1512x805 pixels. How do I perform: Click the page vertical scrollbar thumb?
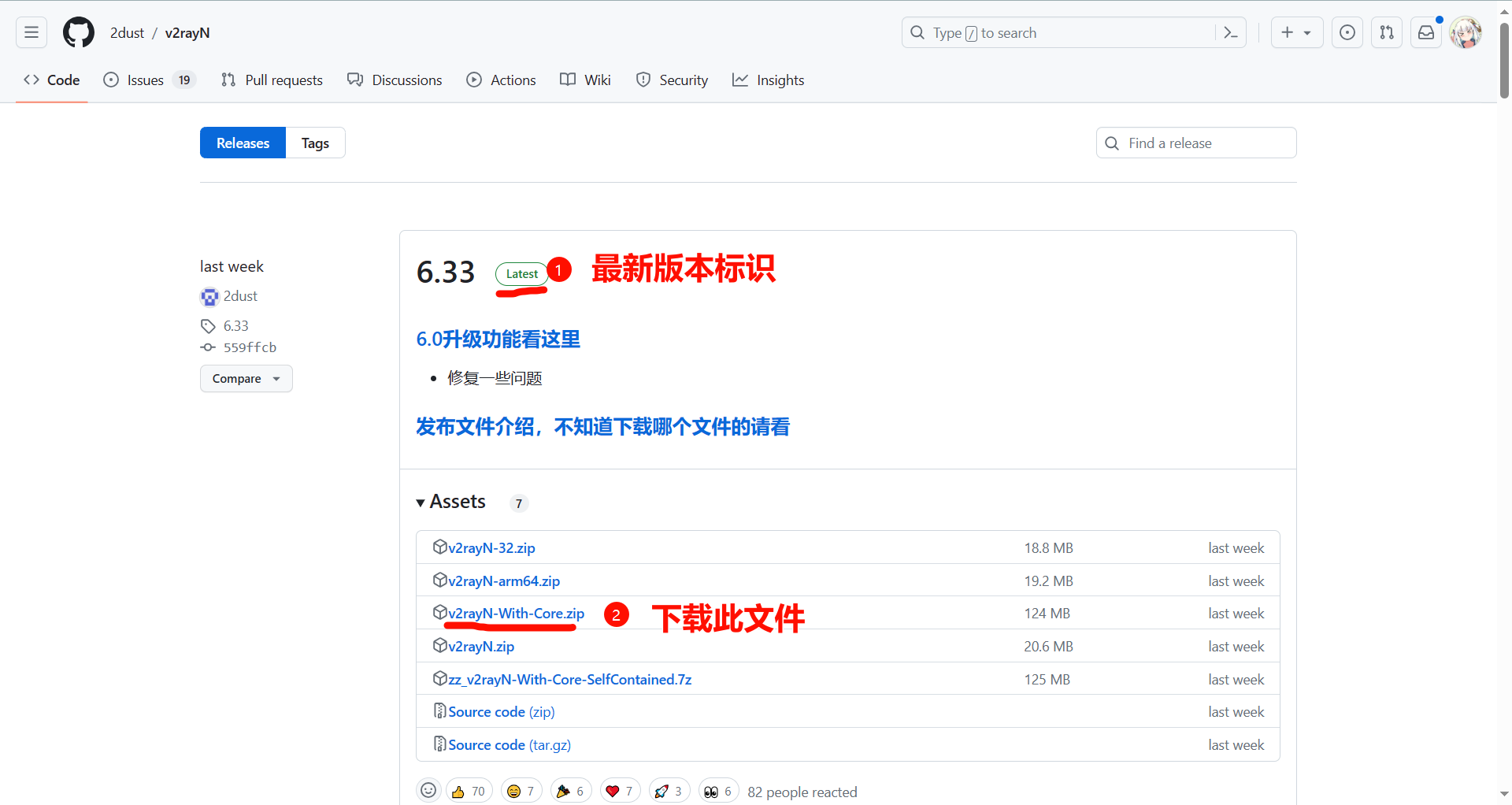click(x=1504, y=61)
